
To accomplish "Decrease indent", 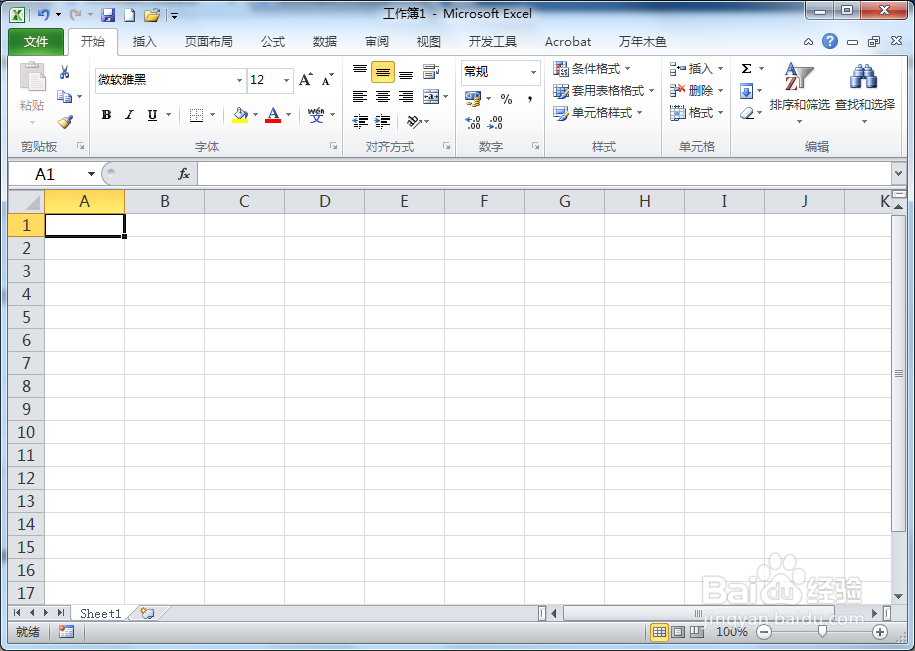I will [360, 121].
